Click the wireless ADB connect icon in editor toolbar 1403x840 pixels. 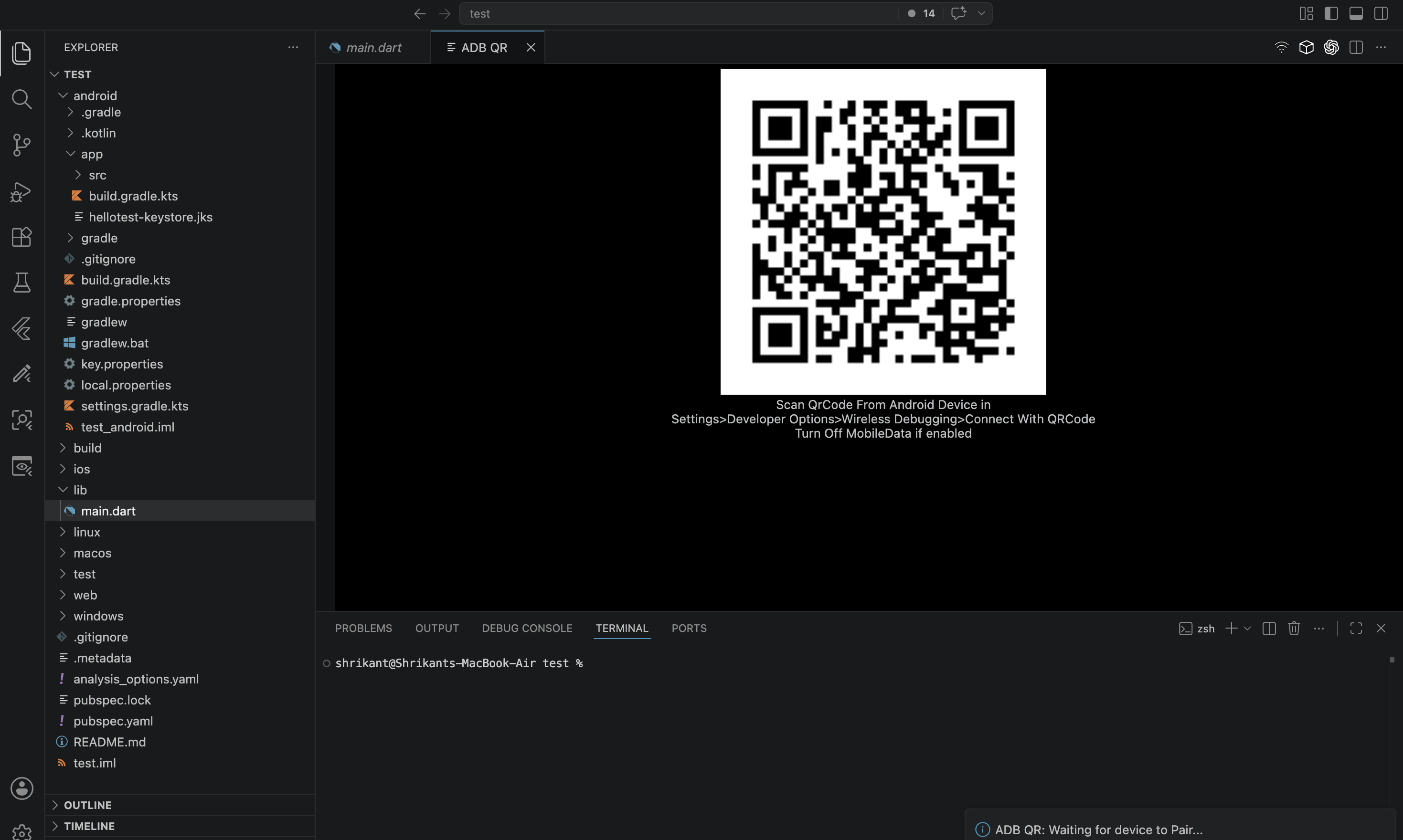(1281, 47)
